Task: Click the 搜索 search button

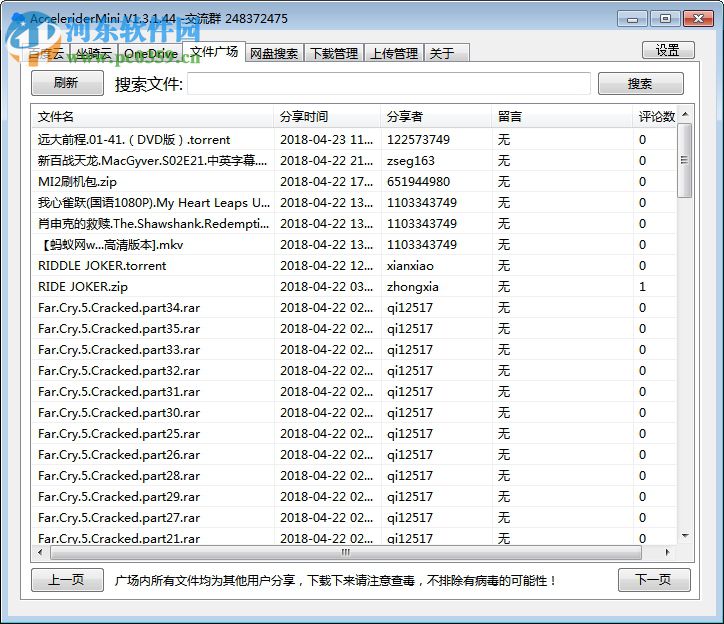Action: coord(640,84)
